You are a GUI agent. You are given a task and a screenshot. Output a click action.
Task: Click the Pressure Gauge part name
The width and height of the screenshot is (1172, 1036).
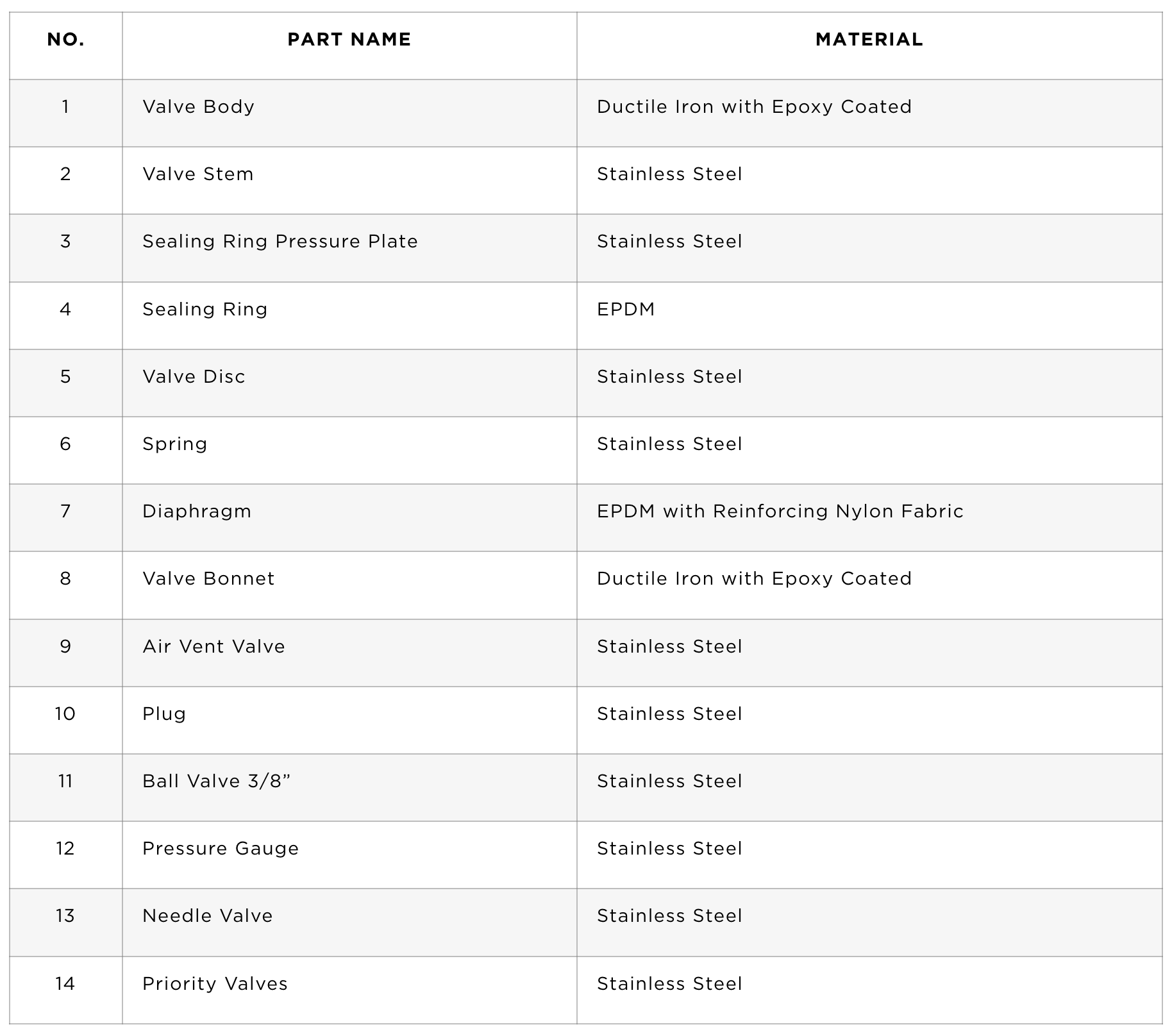click(x=221, y=849)
